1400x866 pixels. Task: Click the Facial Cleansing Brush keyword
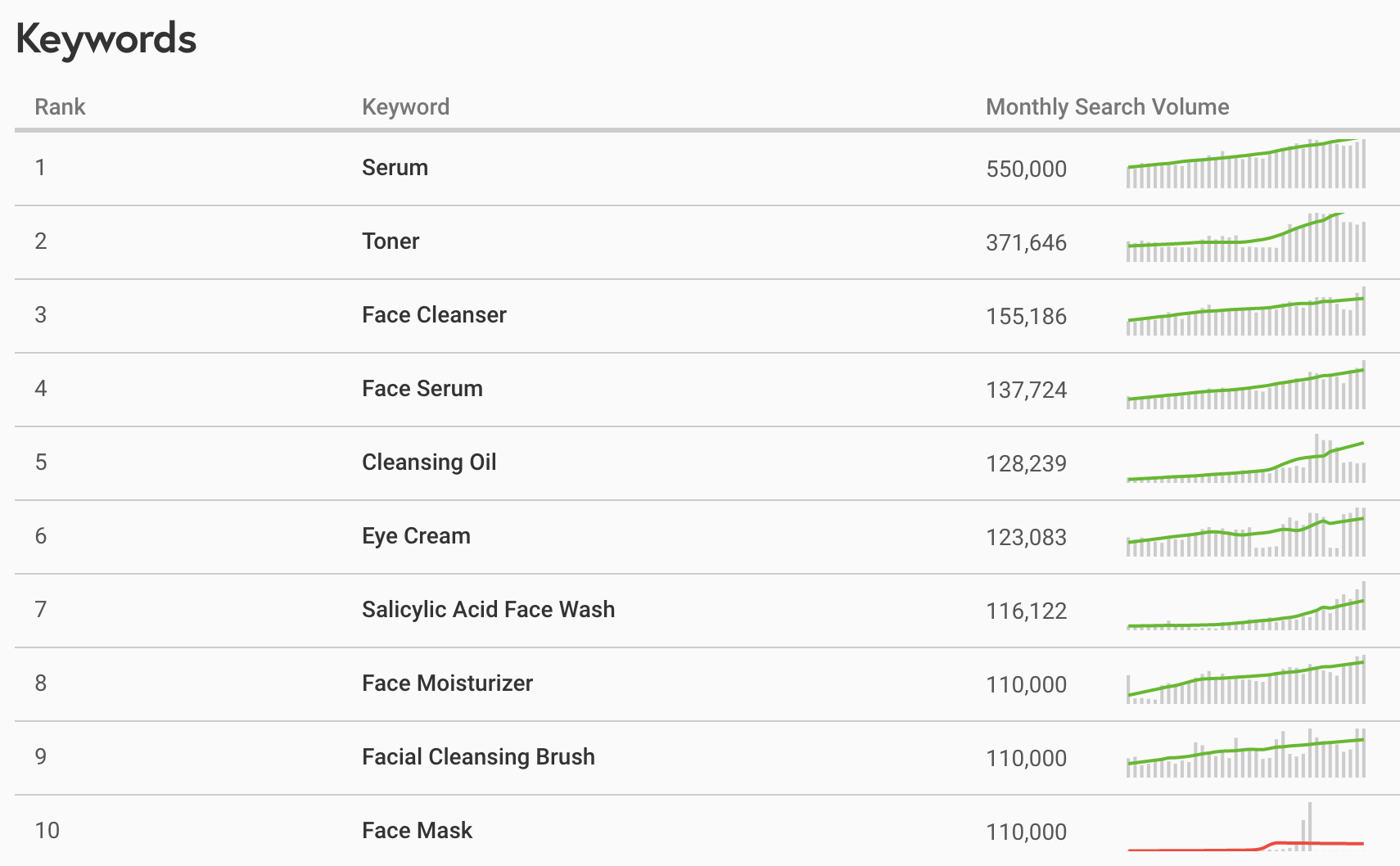coord(478,757)
